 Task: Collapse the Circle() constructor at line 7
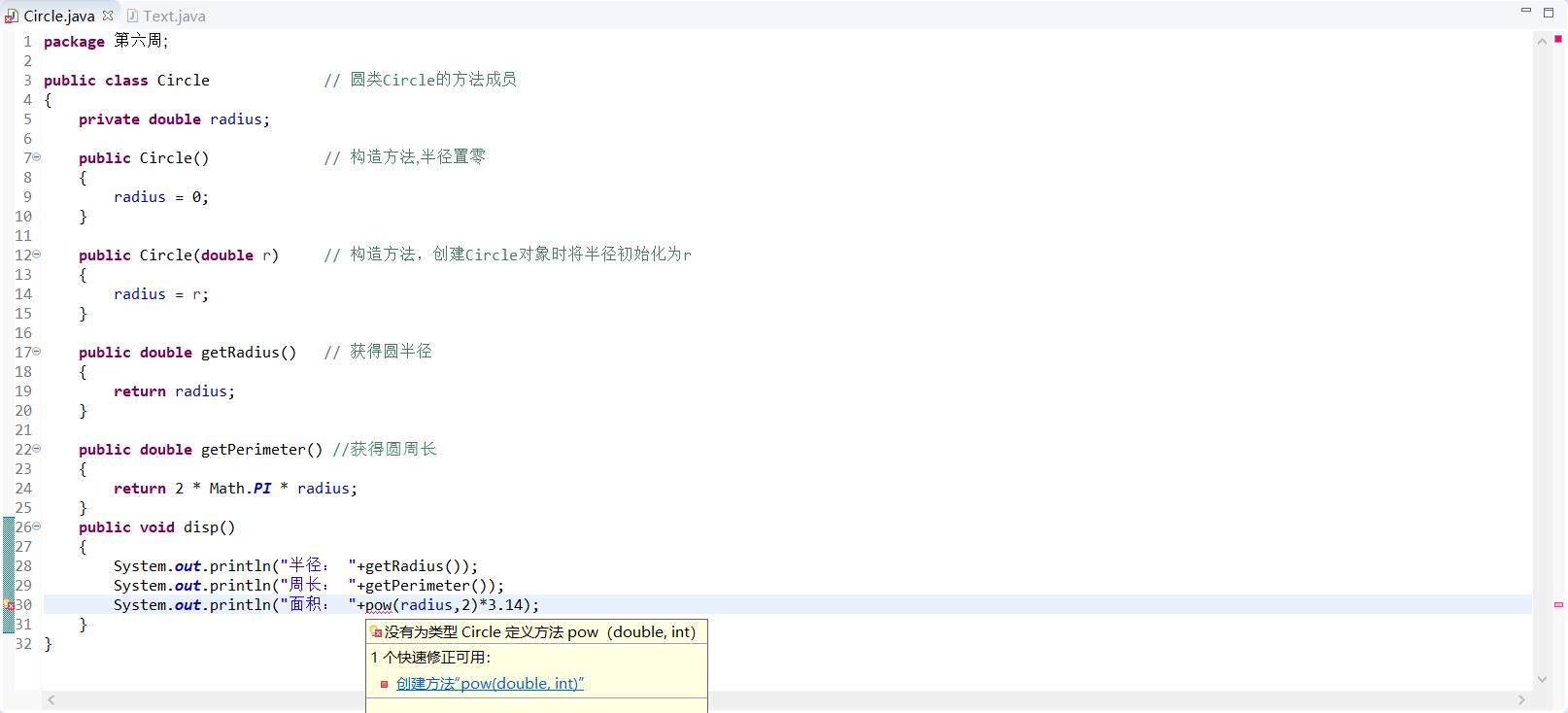[x=37, y=156]
